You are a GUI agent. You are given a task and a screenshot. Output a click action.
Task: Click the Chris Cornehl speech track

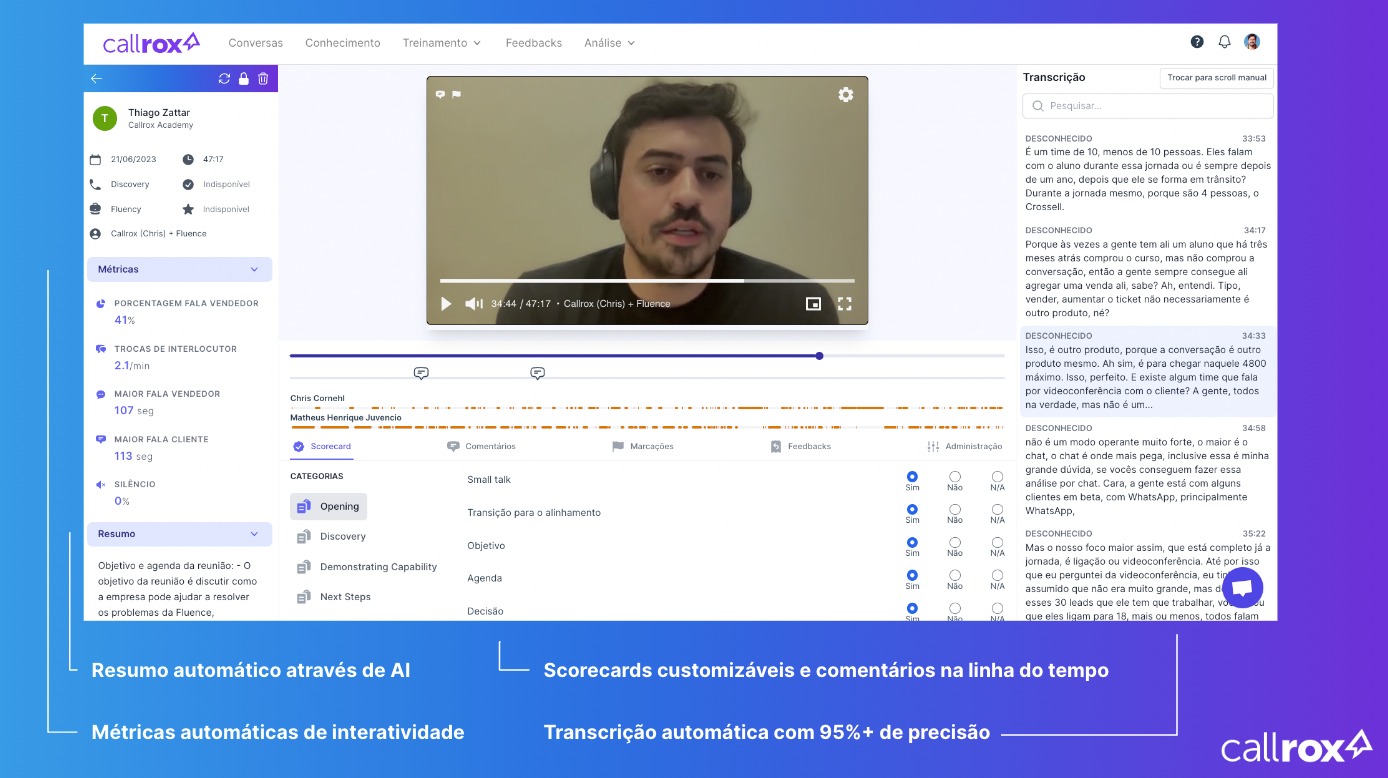[x=647, y=408]
